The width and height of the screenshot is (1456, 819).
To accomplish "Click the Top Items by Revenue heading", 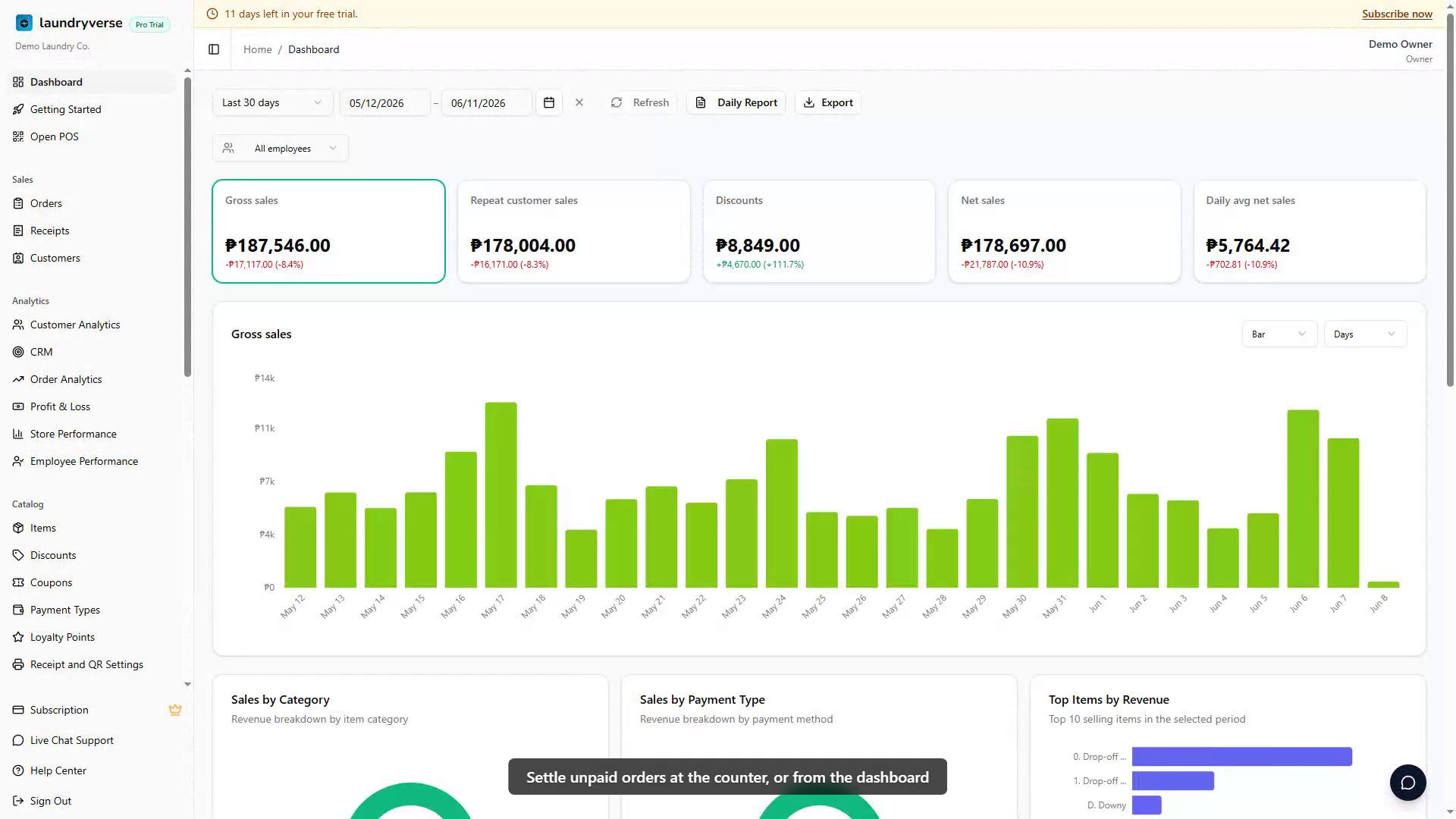I will [1109, 699].
